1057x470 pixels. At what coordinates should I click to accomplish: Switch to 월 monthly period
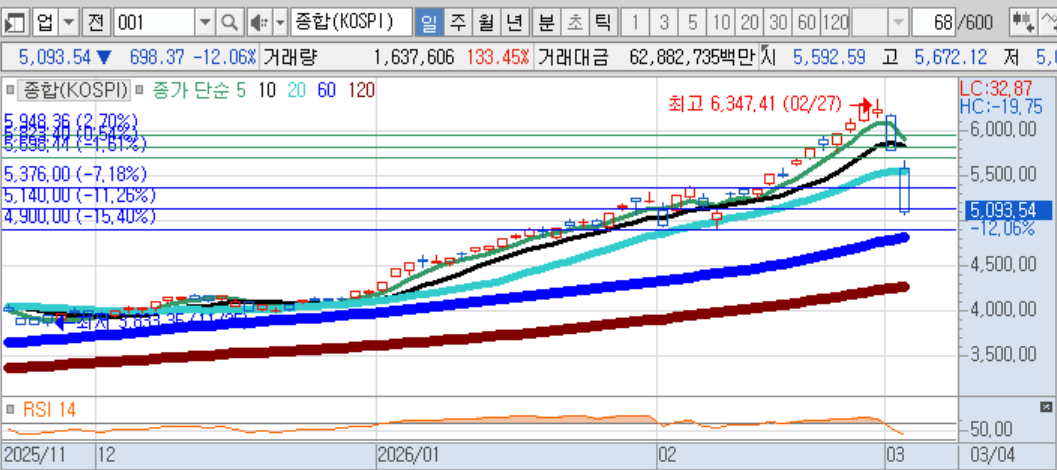485,23
